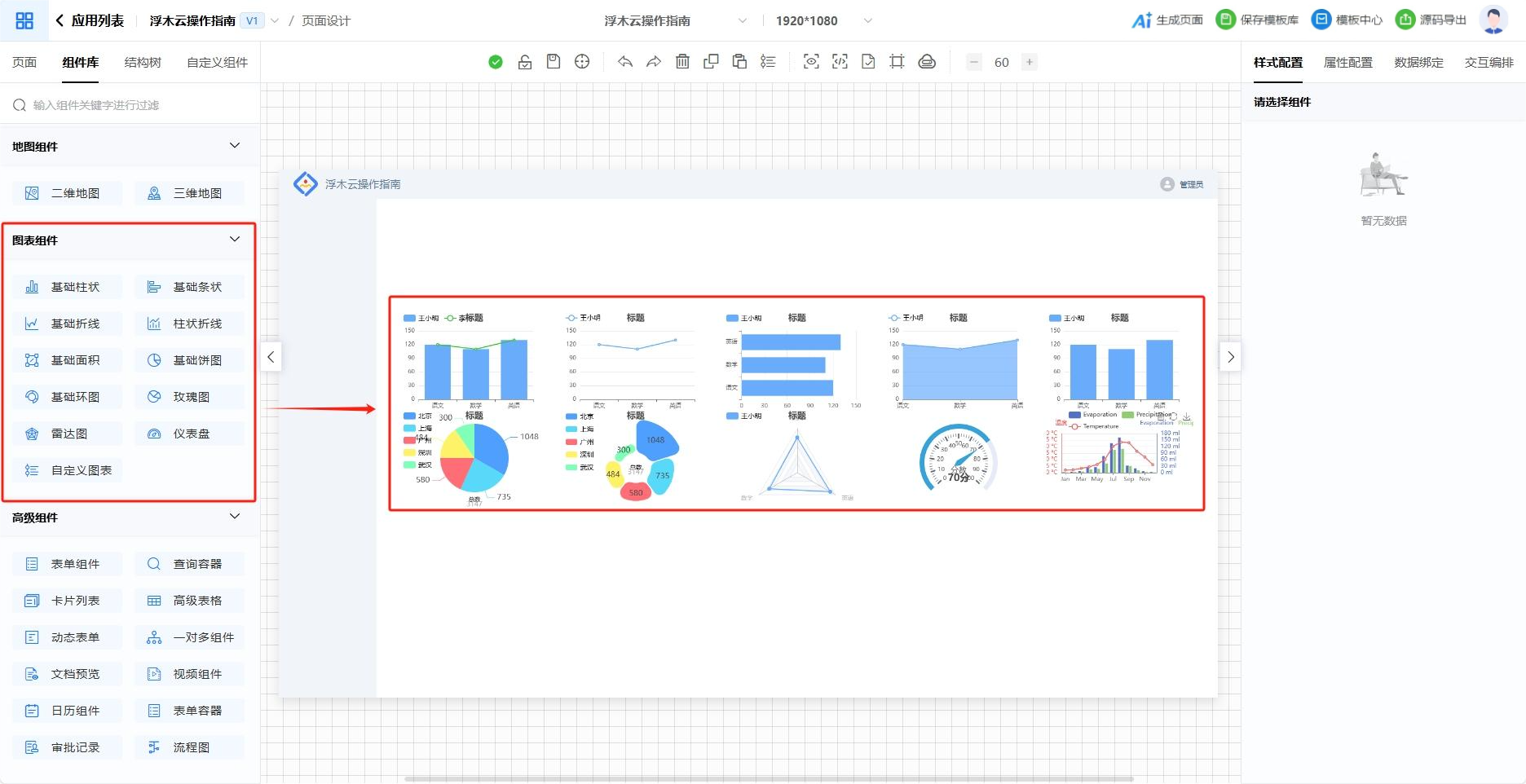The image size is (1526, 784).
Task: Switch to the 属性配置 tab
Action: point(1348,63)
